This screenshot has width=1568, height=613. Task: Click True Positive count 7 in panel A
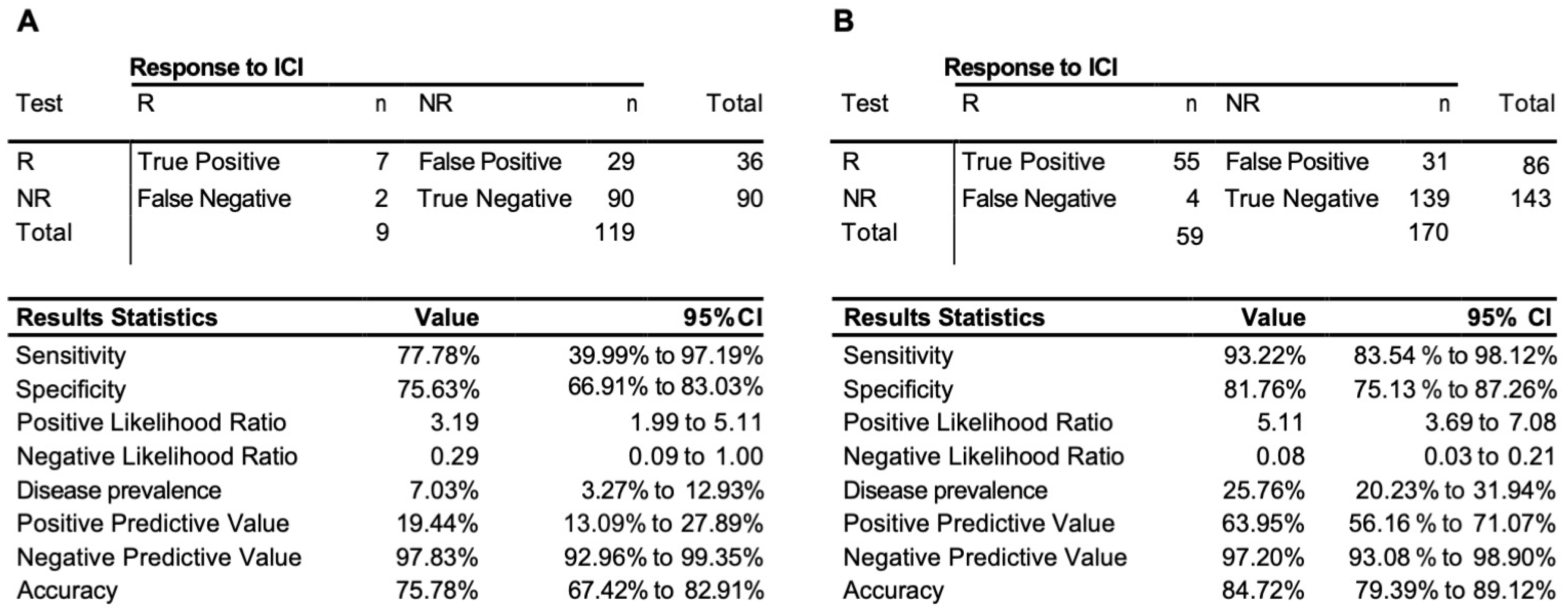tap(381, 162)
